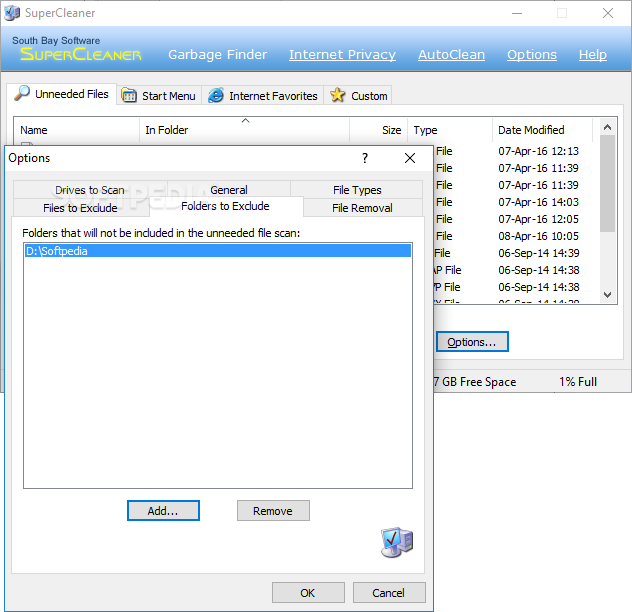
Task: Sort by the Size column header
Action: click(x=378, y=130)
